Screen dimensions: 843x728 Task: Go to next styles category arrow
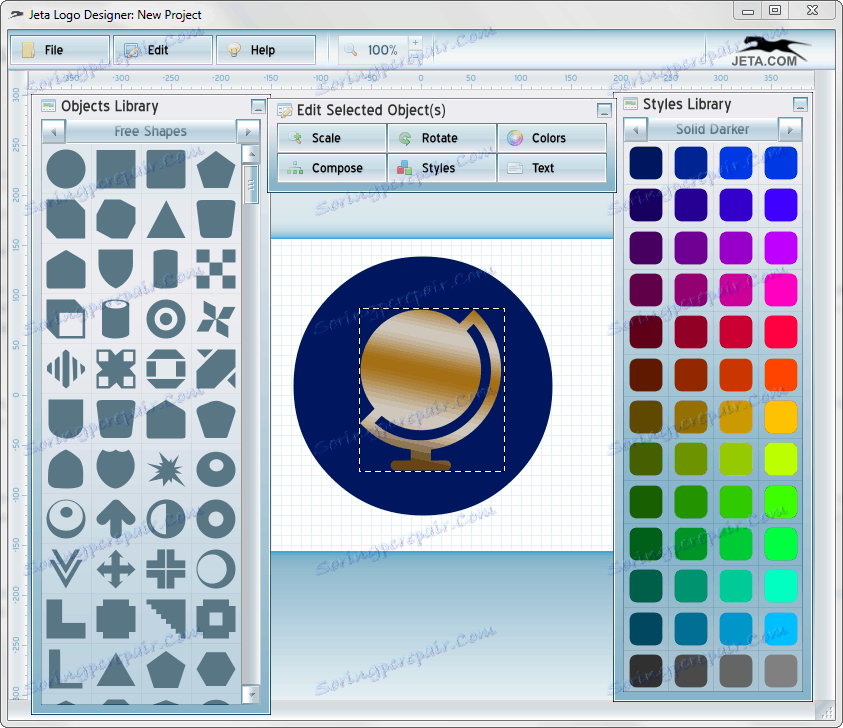pyautogui.click(x=790, y=130)
